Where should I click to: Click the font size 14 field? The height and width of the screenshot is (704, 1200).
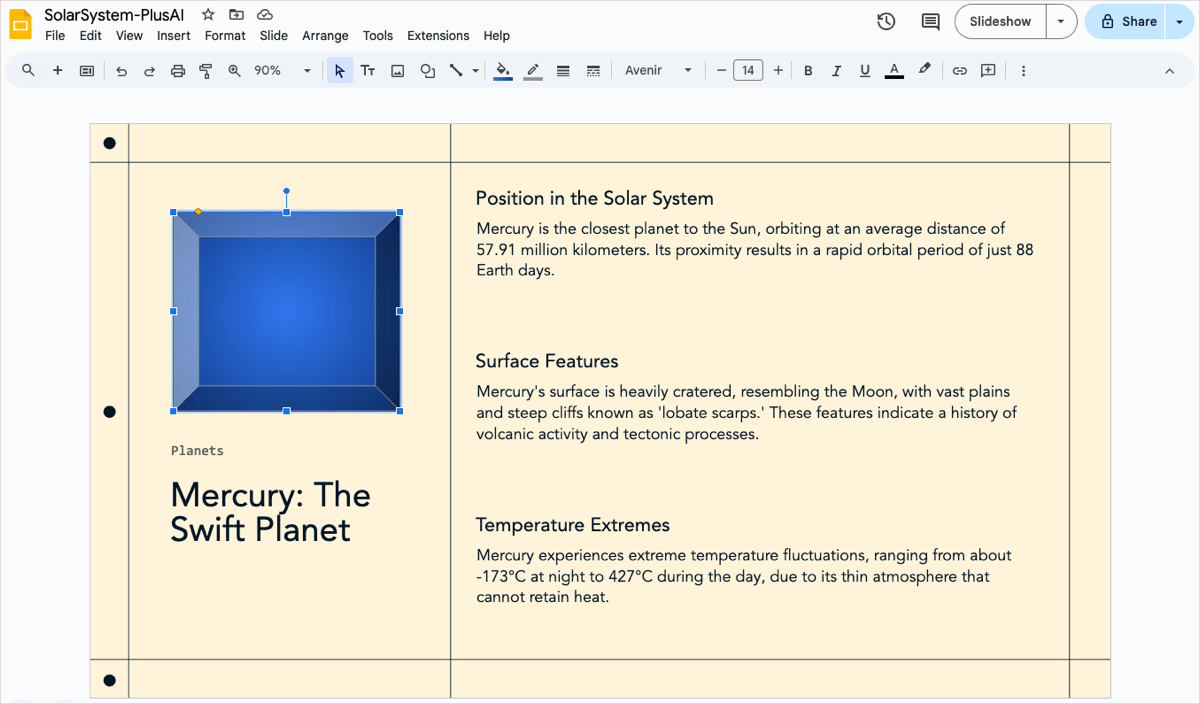[748, 71]
